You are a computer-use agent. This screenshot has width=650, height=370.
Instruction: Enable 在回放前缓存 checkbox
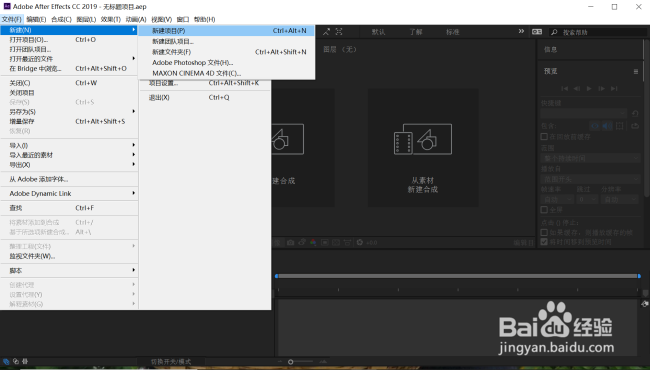[x=544, y=137]
